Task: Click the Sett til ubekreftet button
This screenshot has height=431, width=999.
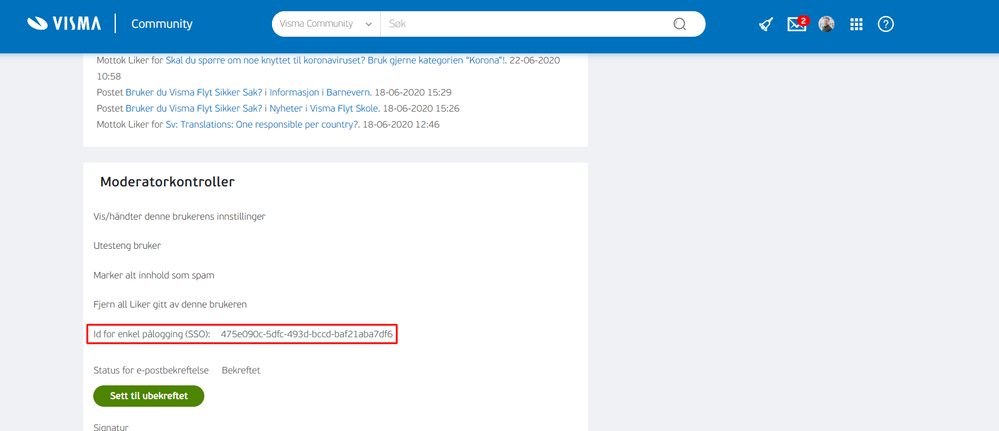Action: [x=148, y=396]
